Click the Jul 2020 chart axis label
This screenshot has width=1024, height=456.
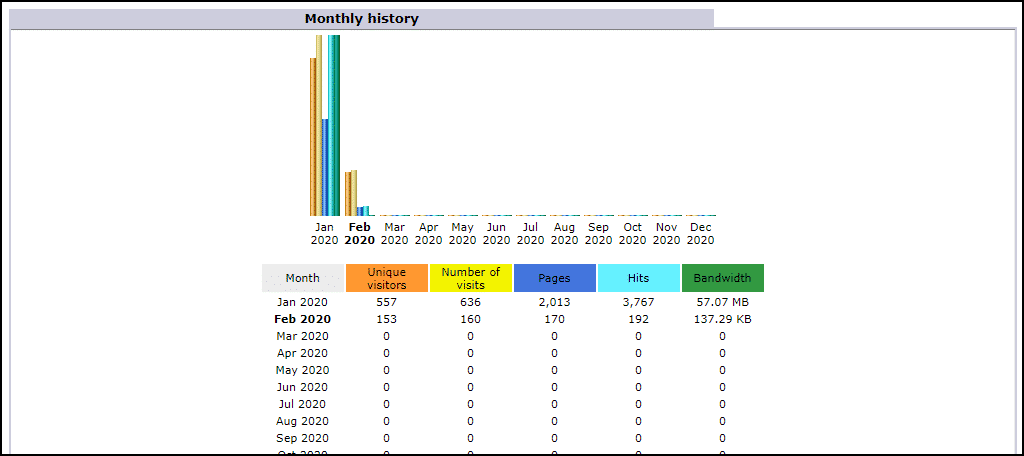pyautogui.click(x=530, y=233)
